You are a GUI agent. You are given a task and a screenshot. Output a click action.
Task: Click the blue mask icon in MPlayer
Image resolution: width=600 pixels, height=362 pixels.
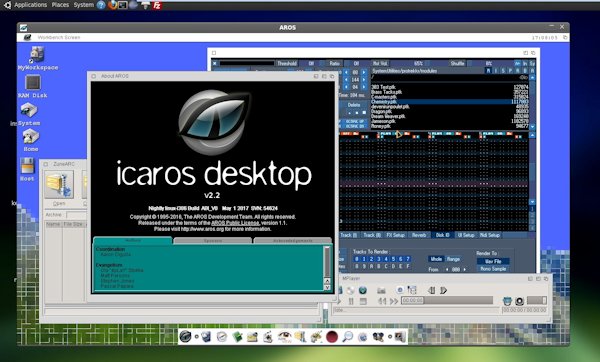coord(507,301)
